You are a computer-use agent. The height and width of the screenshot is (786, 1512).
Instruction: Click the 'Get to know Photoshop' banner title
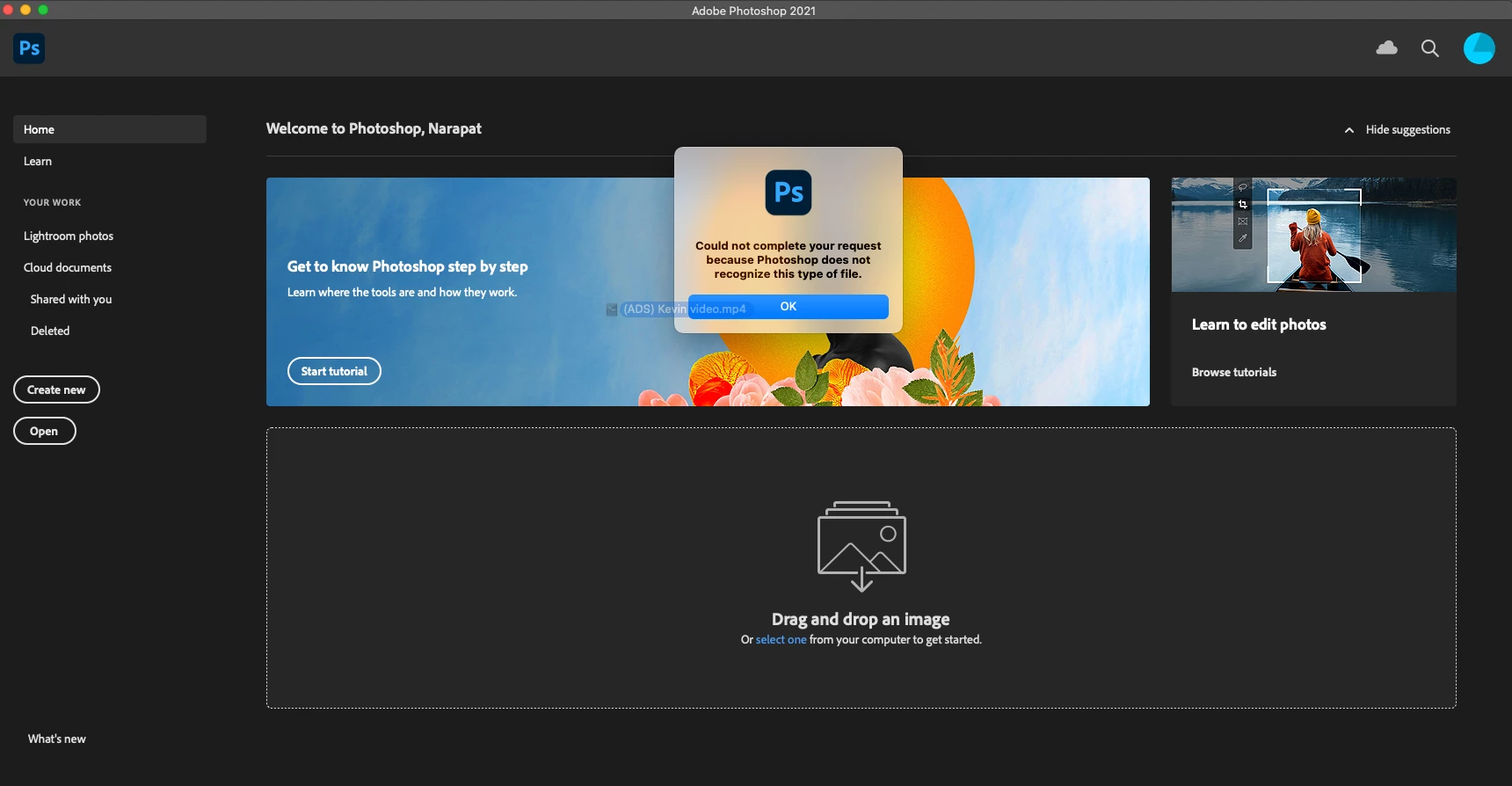pos(408,266)
